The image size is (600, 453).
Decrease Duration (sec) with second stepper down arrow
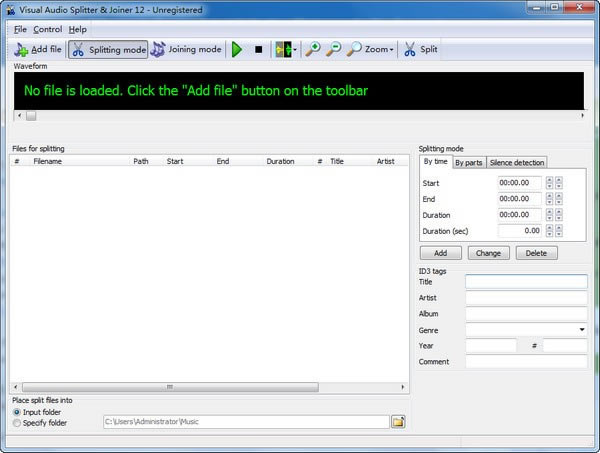[x=559, y=234]
